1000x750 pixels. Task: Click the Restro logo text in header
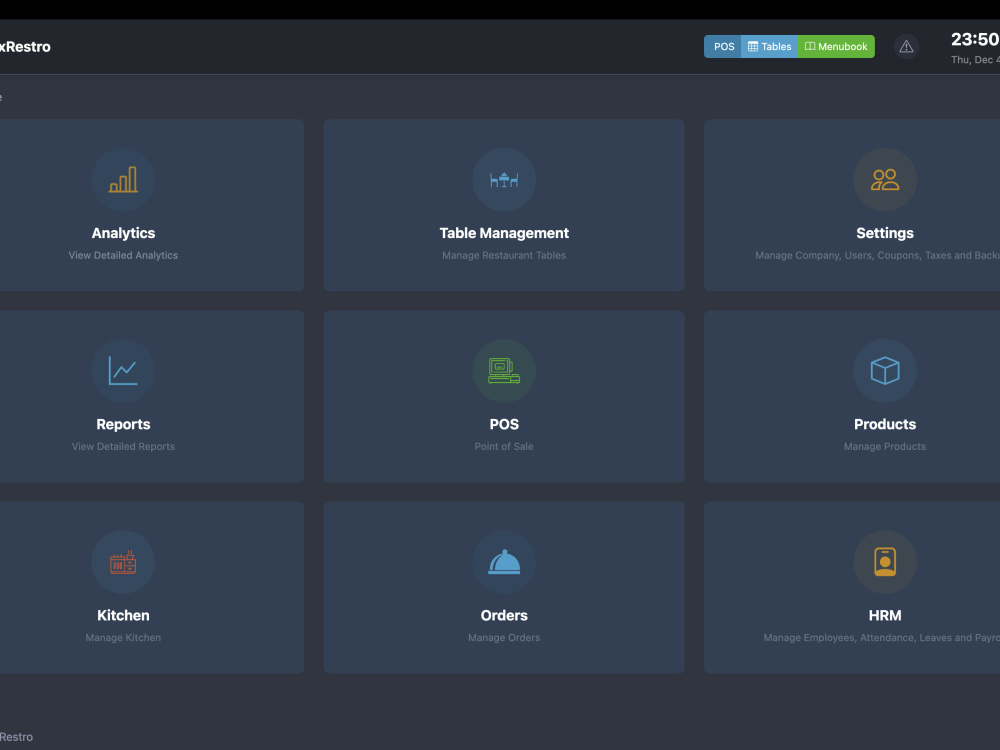25,47
